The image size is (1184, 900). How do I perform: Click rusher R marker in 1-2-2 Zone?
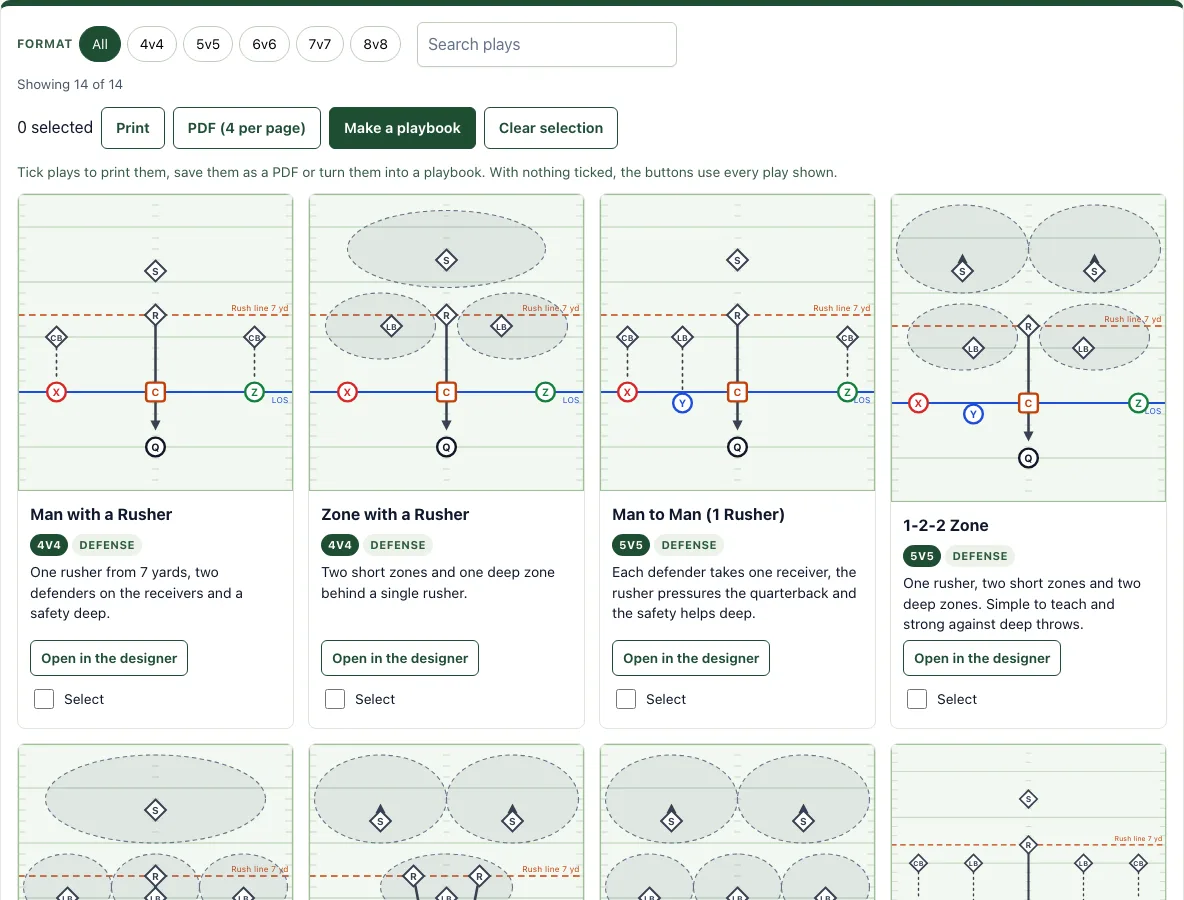pos(1028,326)
